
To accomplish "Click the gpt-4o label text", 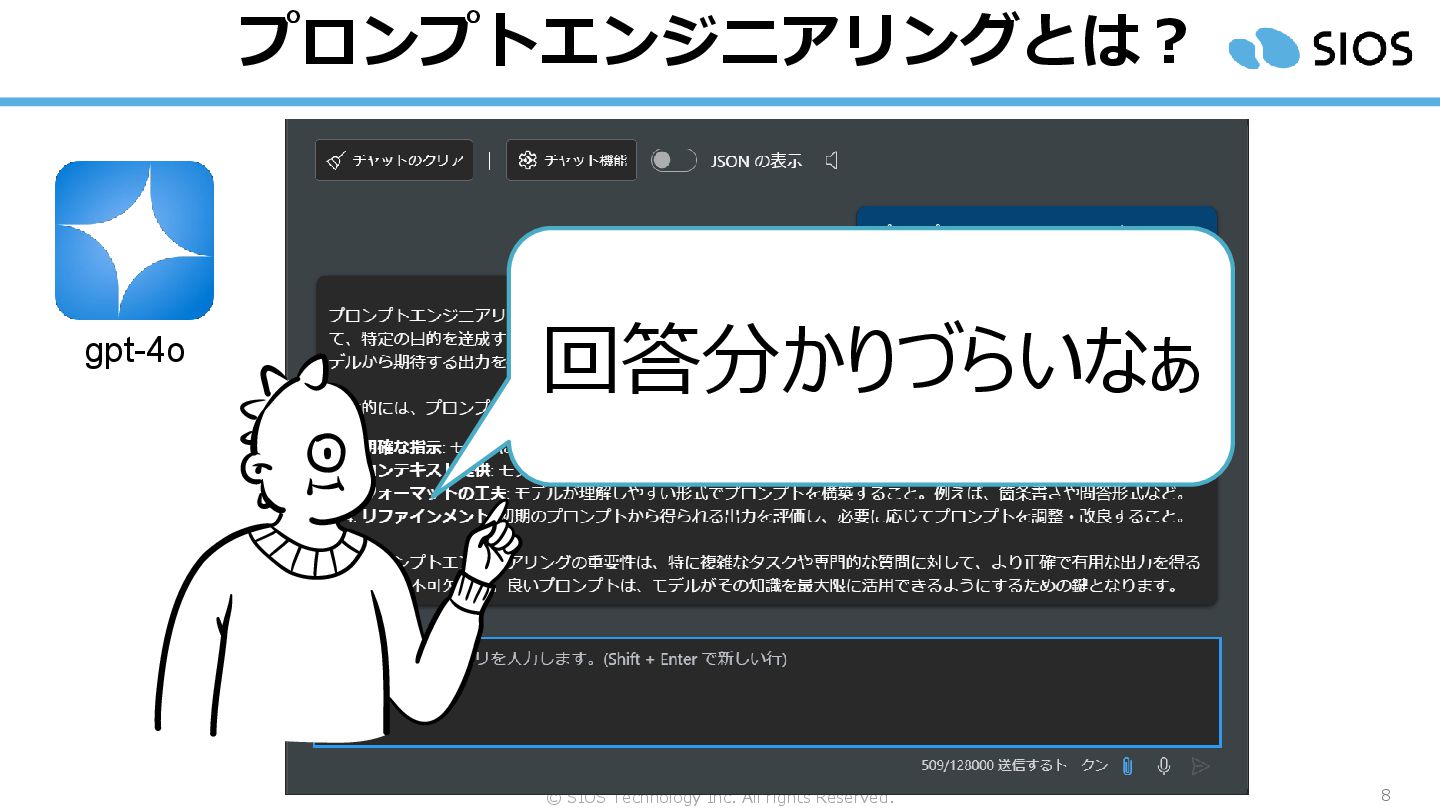I will point(135,352).
